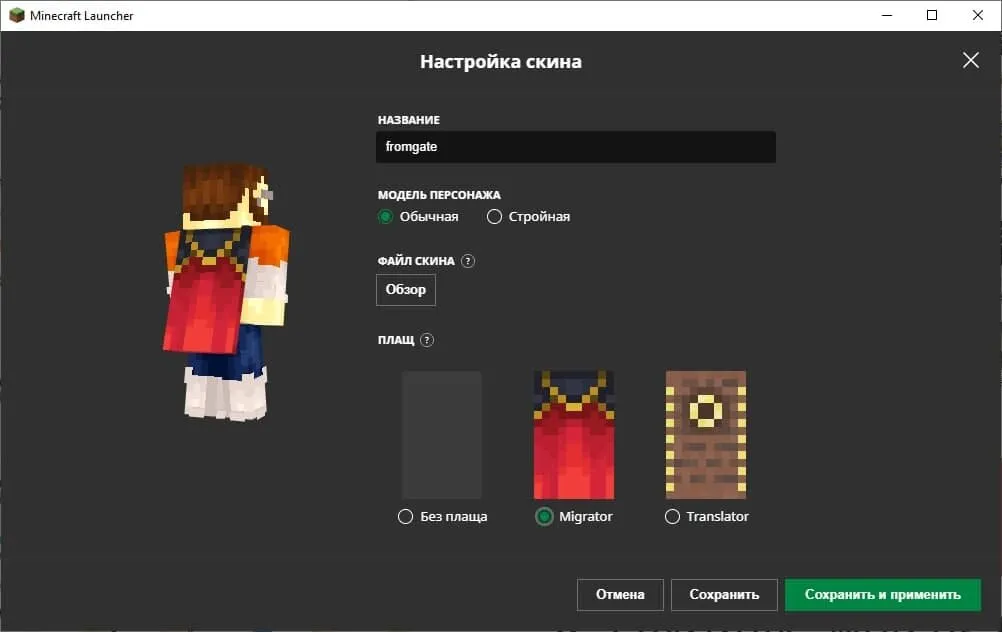Screen dimensions: 1002x632
Task: Click the brown Translator cape thumbnail
Action: (705, 435)
